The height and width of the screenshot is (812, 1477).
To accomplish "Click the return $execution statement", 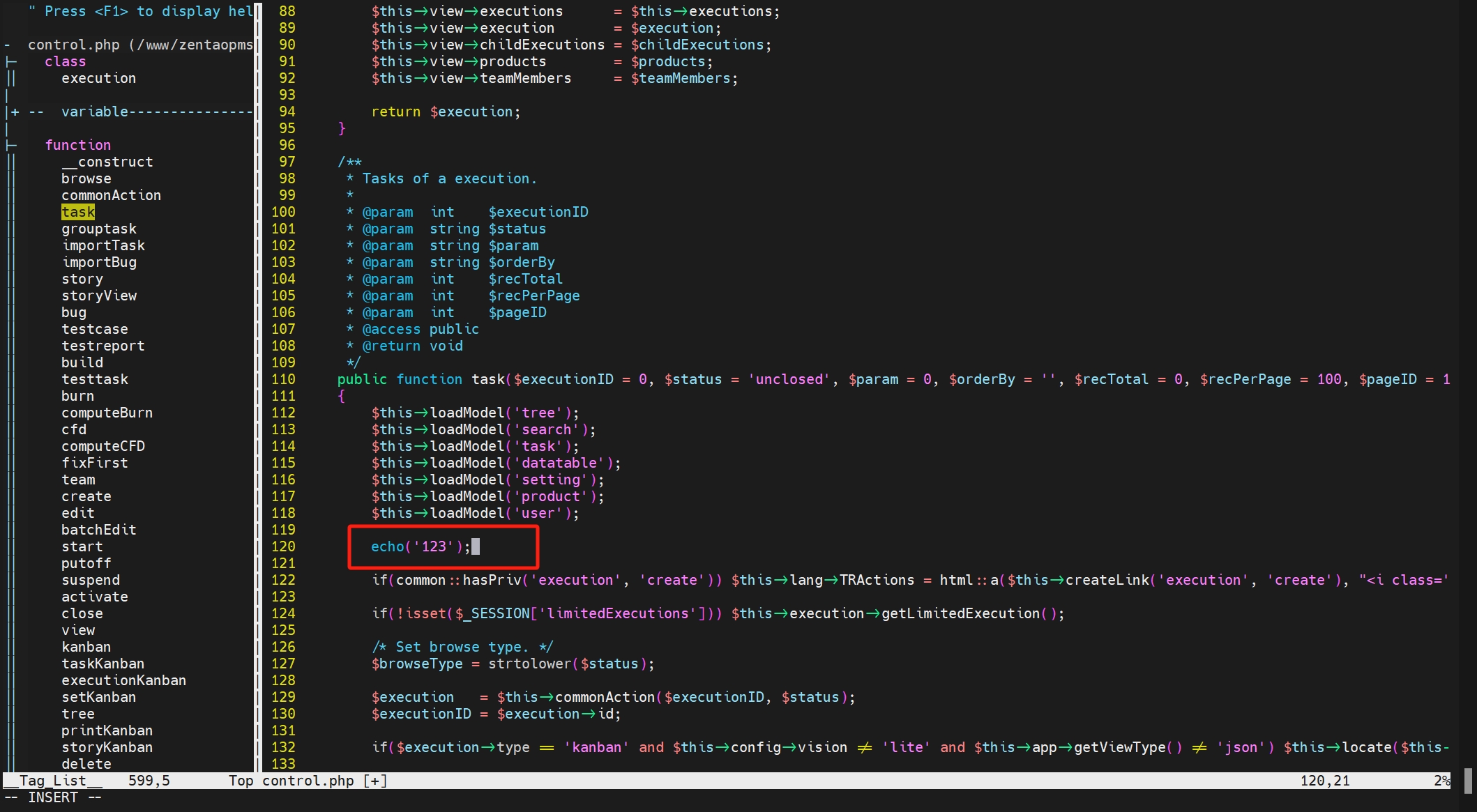I will pos(446,112).
